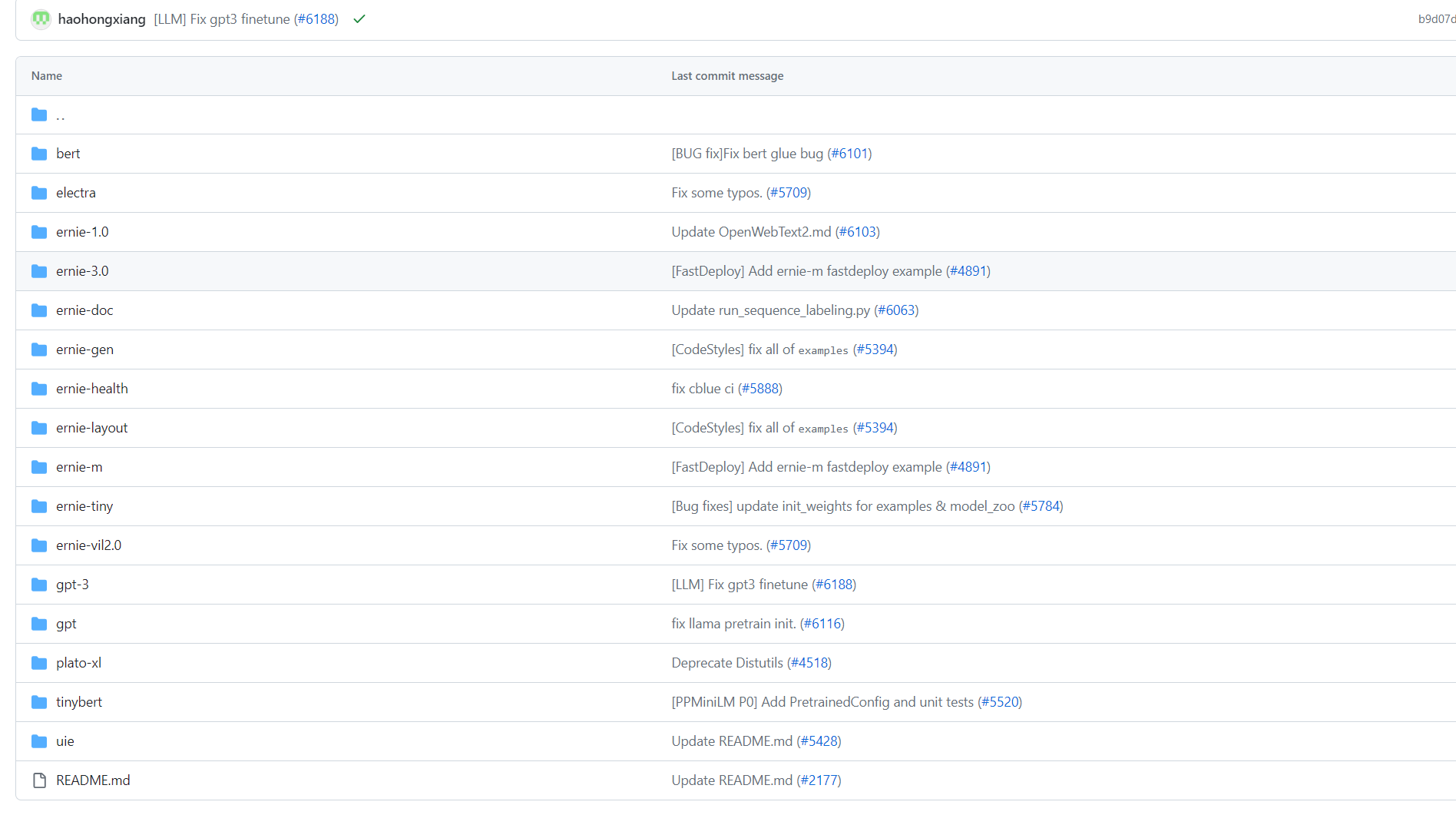This screenshot has height=815, width=1456.
Task: Open the ernie-health folder
Action: tap(92, 389)
